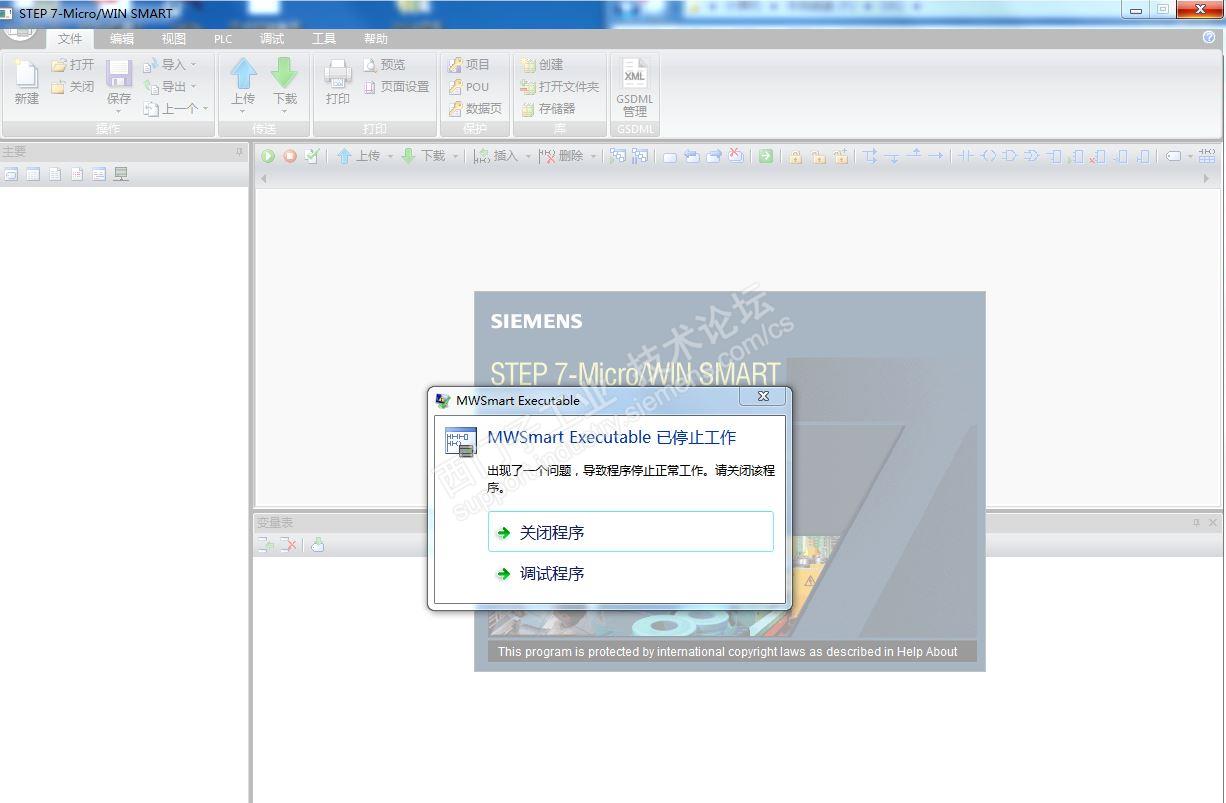
Task: Click the green go-to arrow toolbar icon
Action: click(x=765, y=156)
